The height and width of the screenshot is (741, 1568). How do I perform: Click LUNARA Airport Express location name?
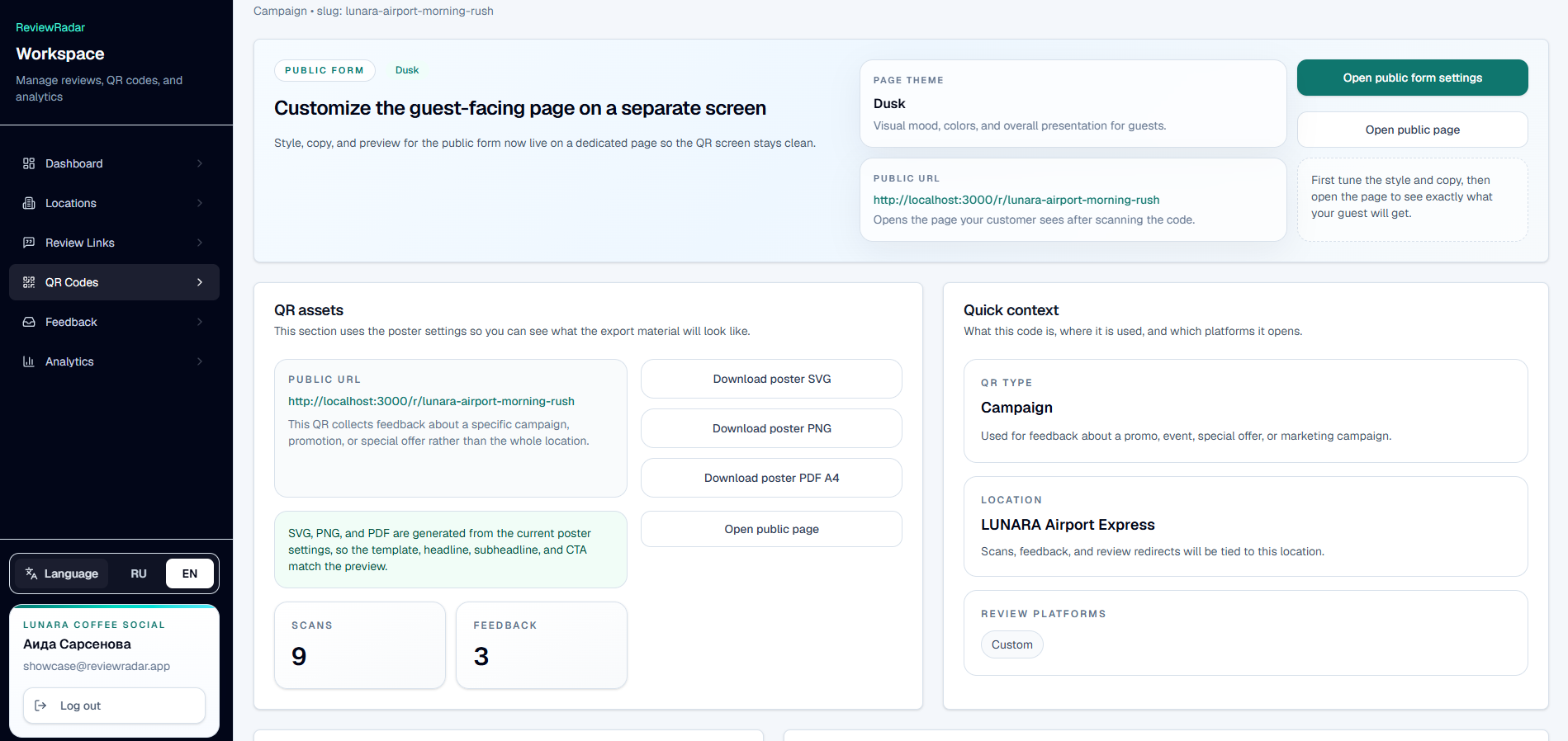[x=1068, y=525]
